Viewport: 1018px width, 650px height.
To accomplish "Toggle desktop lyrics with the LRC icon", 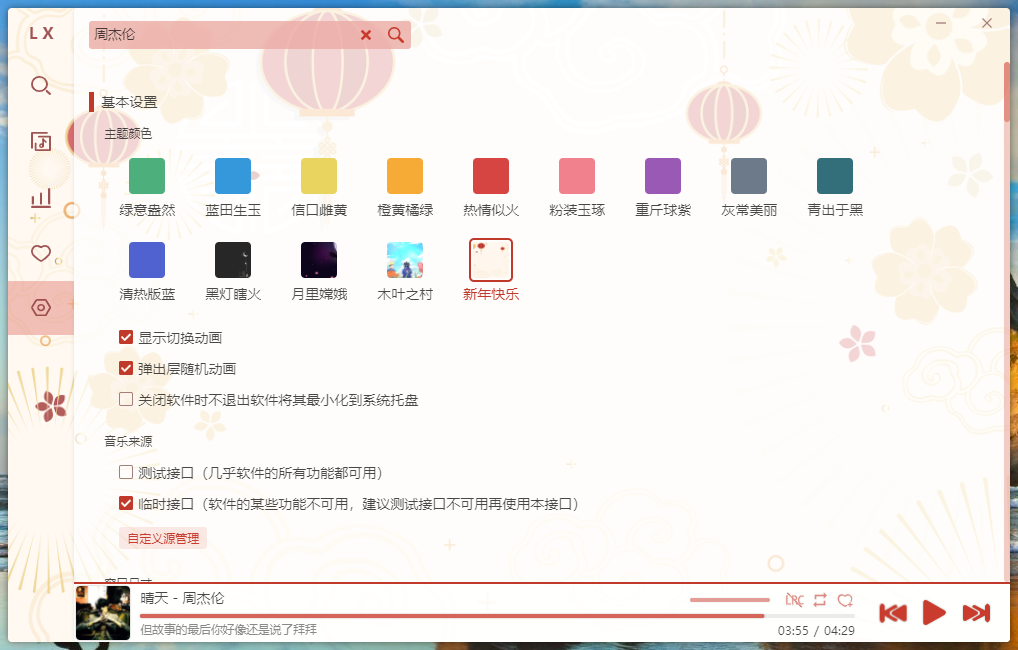I will click(x=793, y=600).
